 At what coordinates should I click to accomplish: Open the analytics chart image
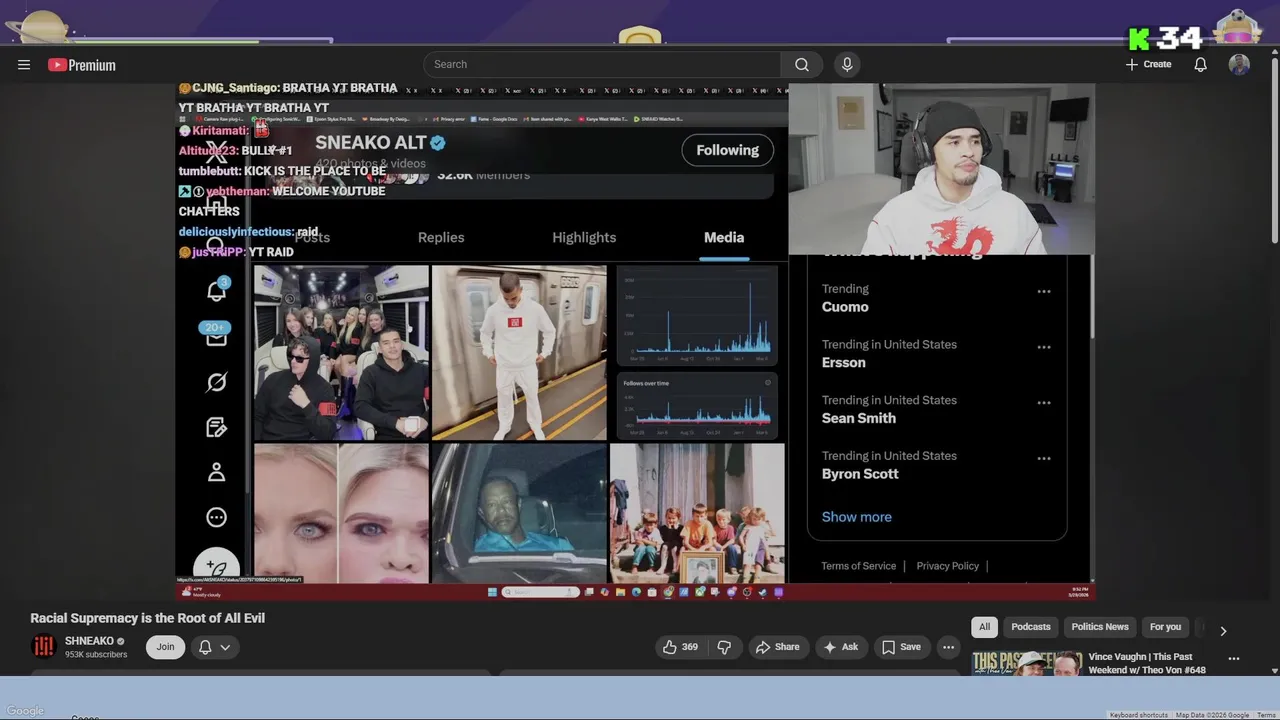(x=697, y=352)
